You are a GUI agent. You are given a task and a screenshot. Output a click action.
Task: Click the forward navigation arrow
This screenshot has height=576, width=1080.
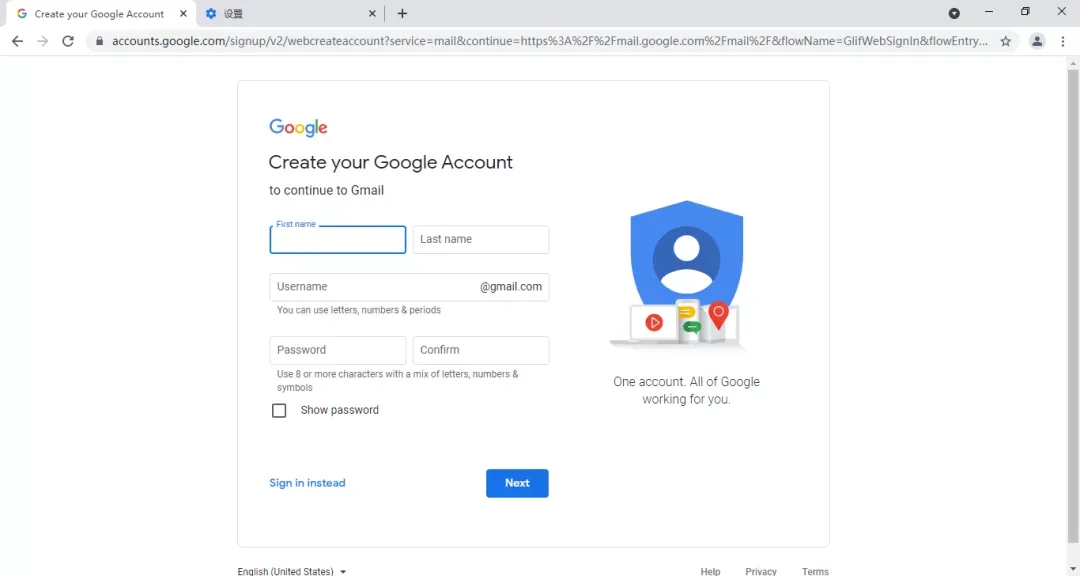click(43, 41)
